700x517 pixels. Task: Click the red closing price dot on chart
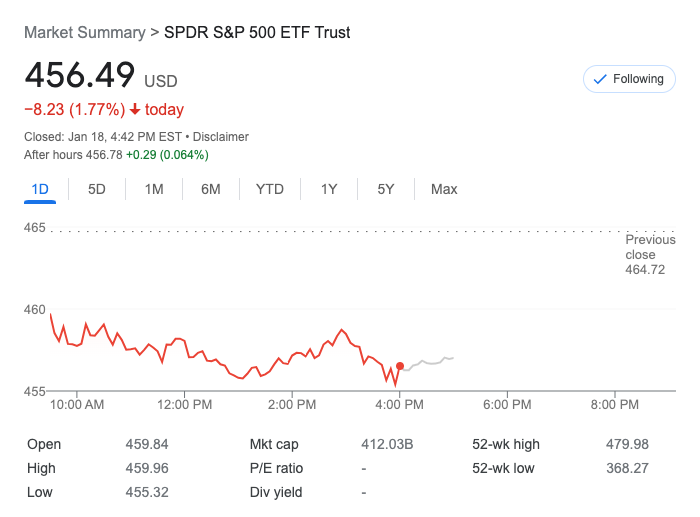tap(400, 366)
